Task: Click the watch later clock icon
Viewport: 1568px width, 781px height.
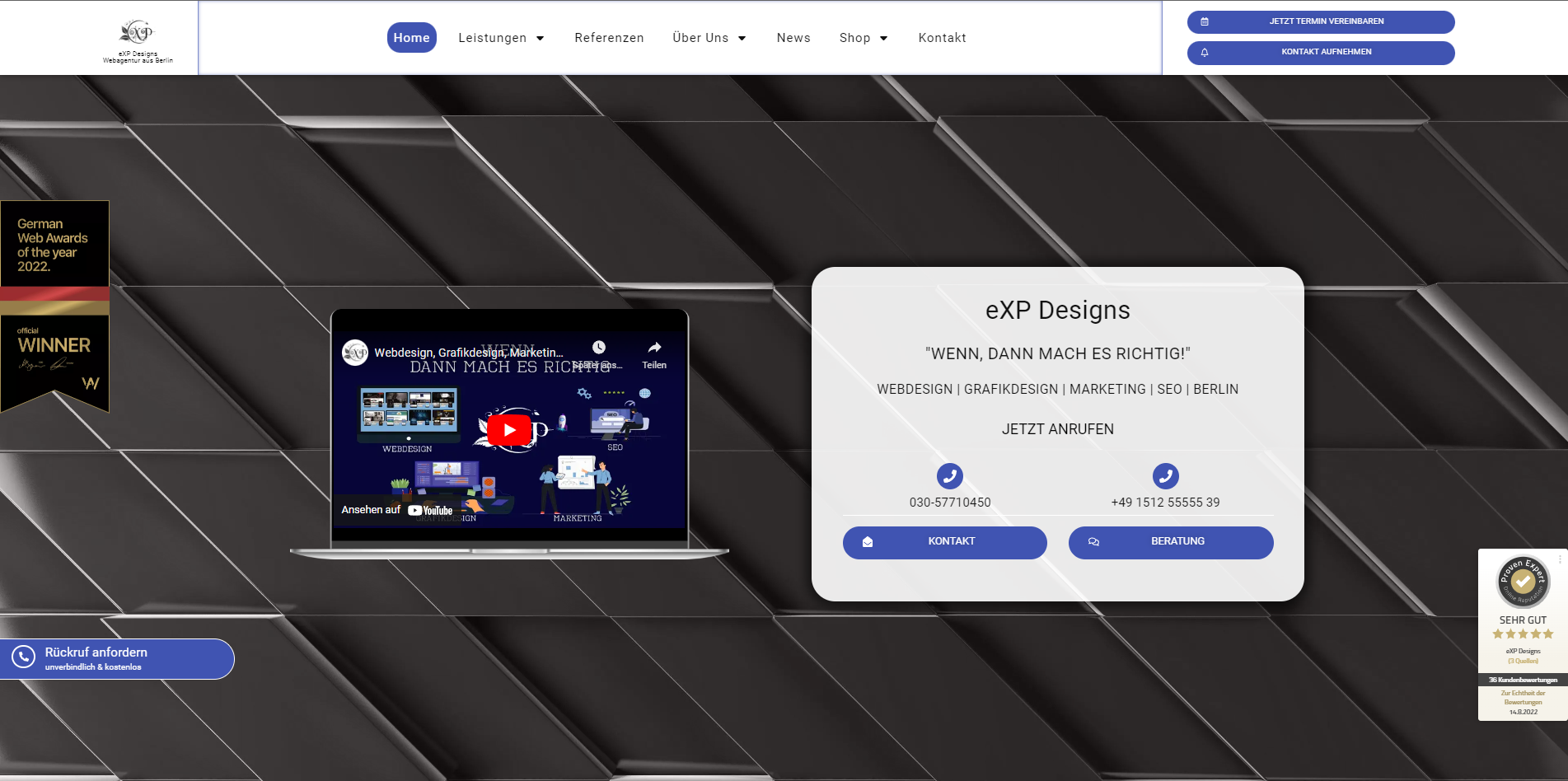Action: [599, 348]
